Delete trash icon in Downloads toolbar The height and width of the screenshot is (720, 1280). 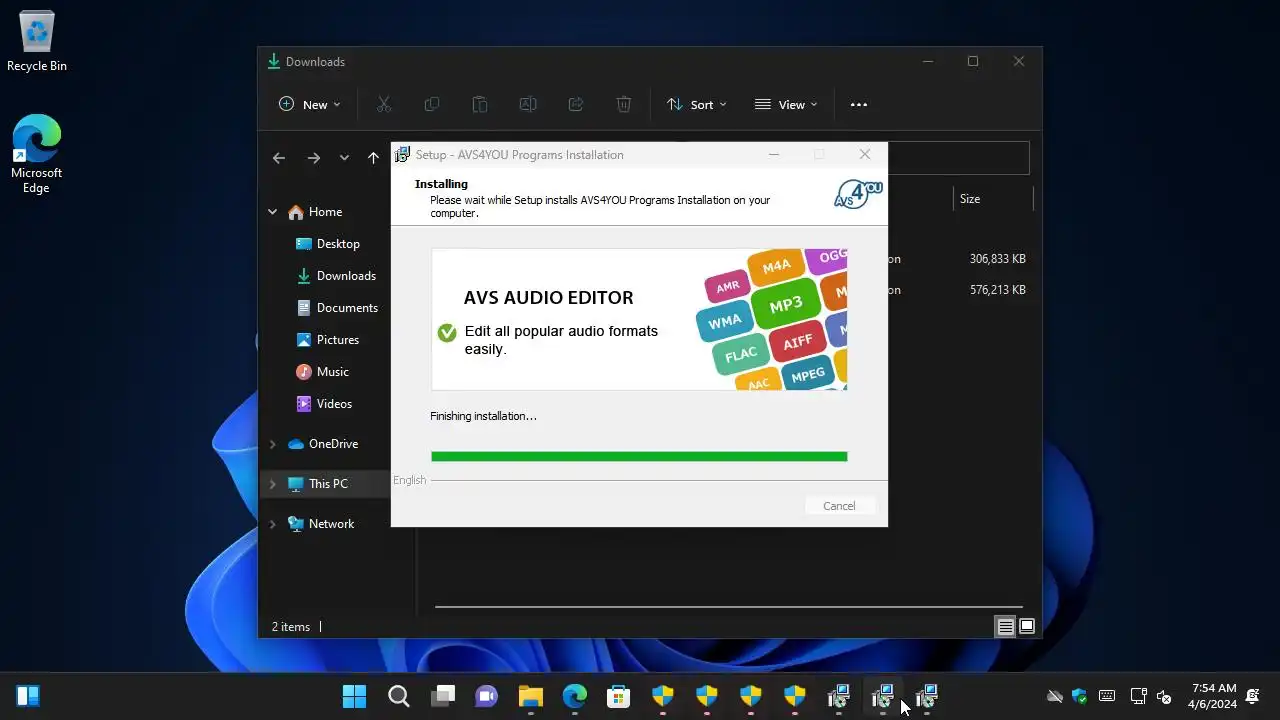[x=624, y=104]
